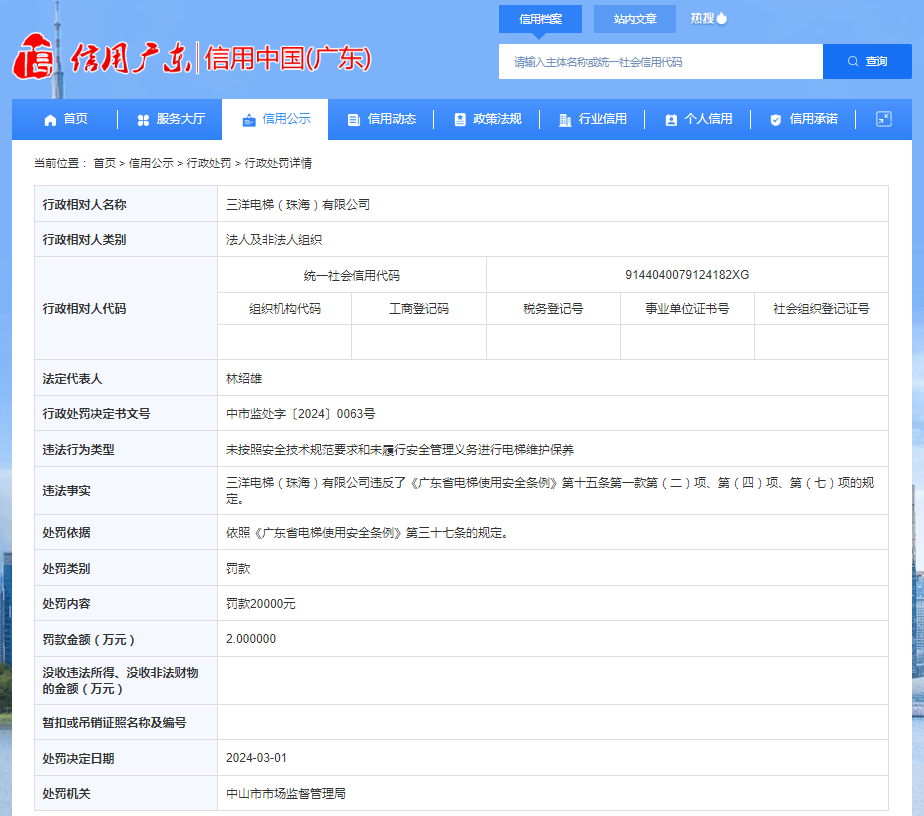
Task: Click legal representative name 林绍雄
Action: pos(244,378)
